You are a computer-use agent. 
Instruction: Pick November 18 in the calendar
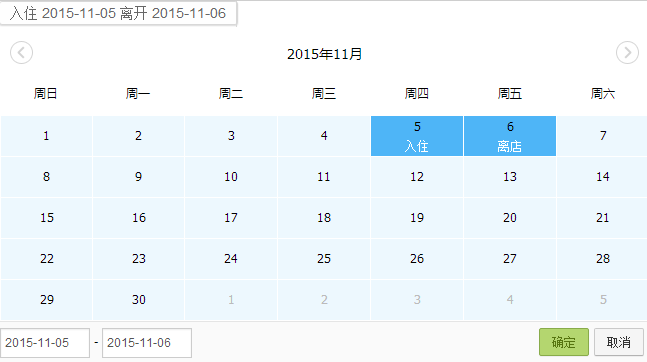[x=324, y=218]
